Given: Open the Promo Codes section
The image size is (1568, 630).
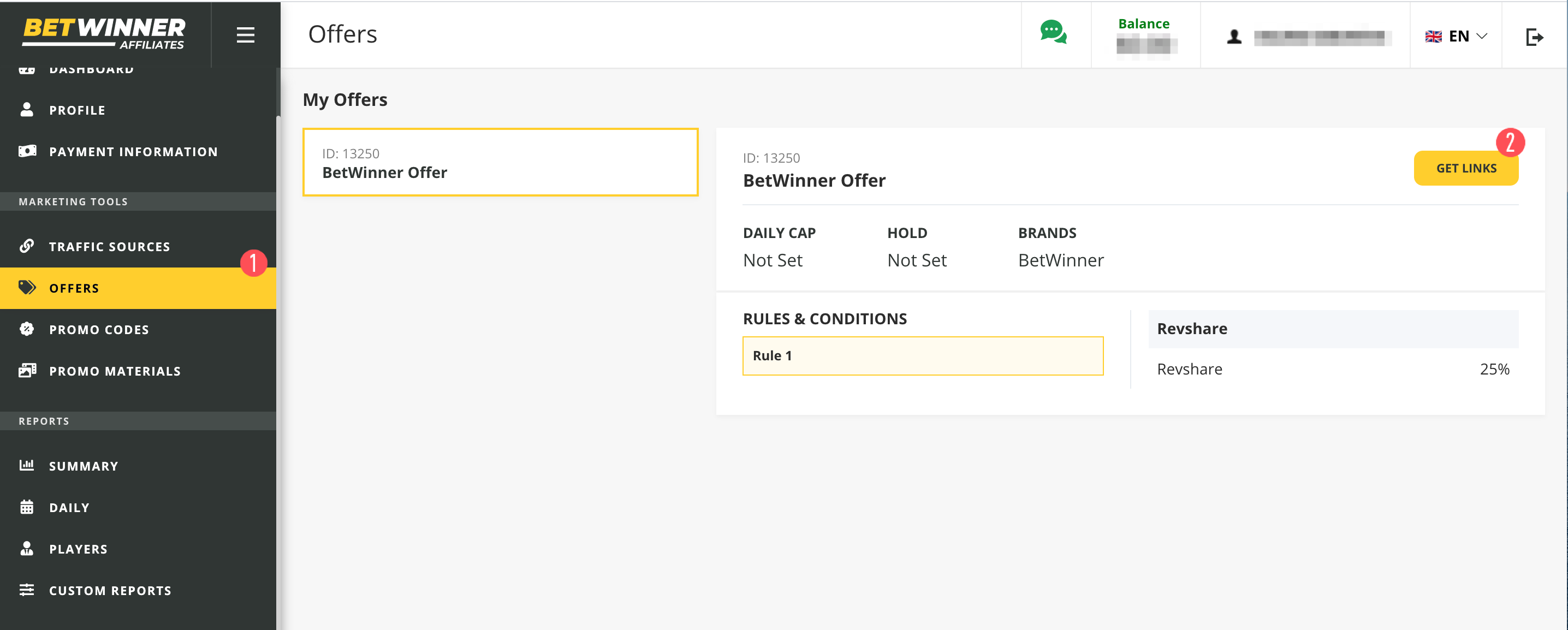Looking at the screenshot, I should click(99, 329).
